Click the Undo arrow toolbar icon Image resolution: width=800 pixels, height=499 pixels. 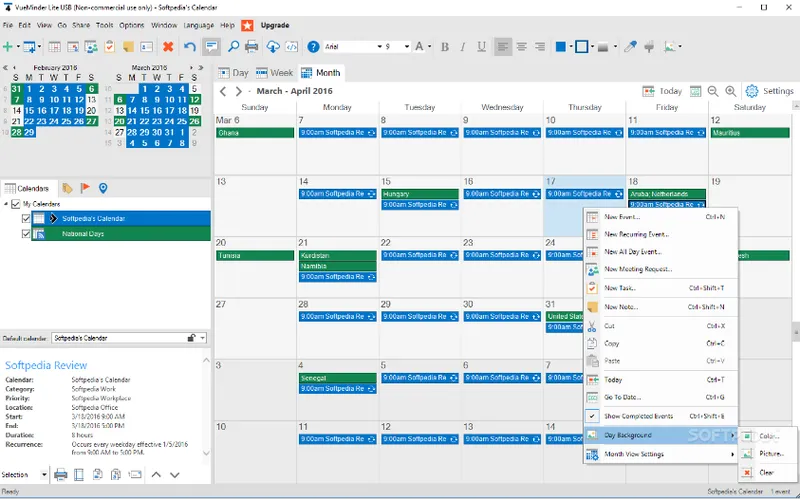(190, 47)
